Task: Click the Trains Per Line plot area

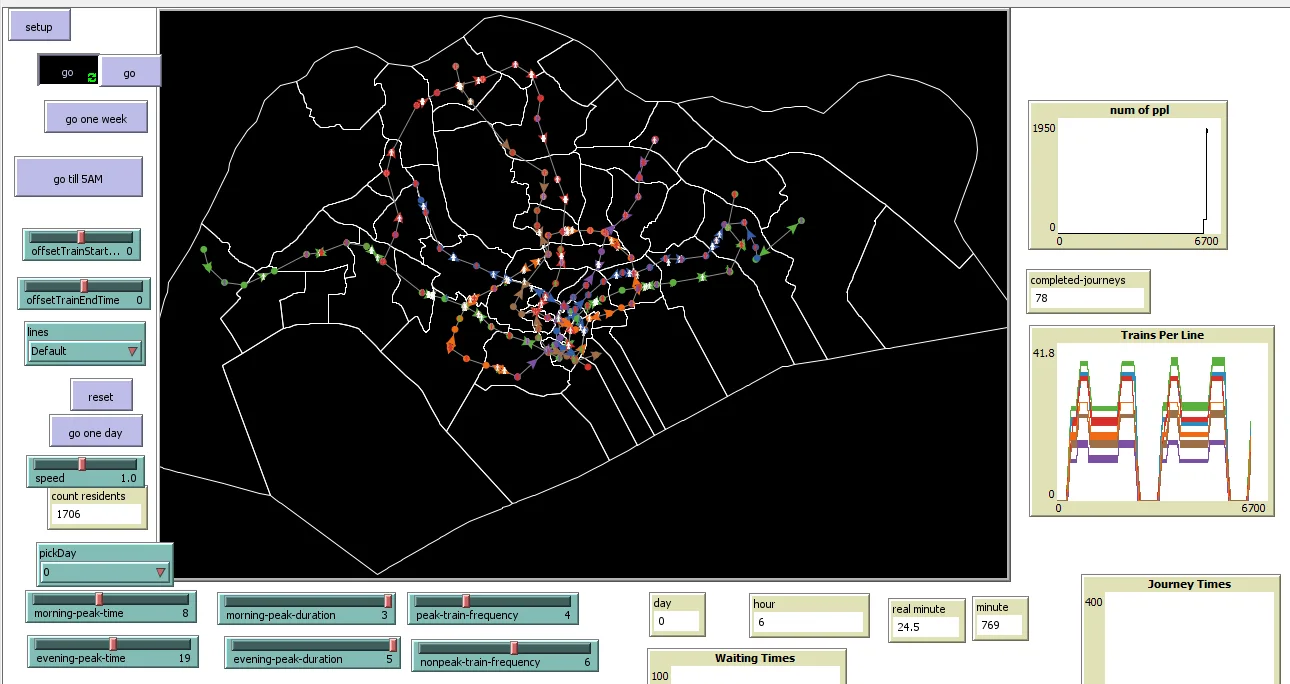Action: [x=1164, y=422]
